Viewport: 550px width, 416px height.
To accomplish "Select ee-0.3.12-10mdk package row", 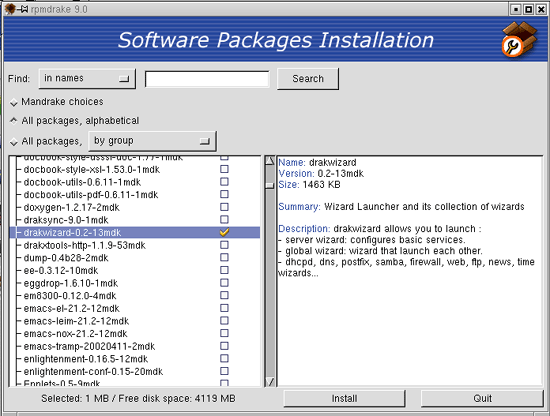I will pyautogui.click(x=135, y=270).
